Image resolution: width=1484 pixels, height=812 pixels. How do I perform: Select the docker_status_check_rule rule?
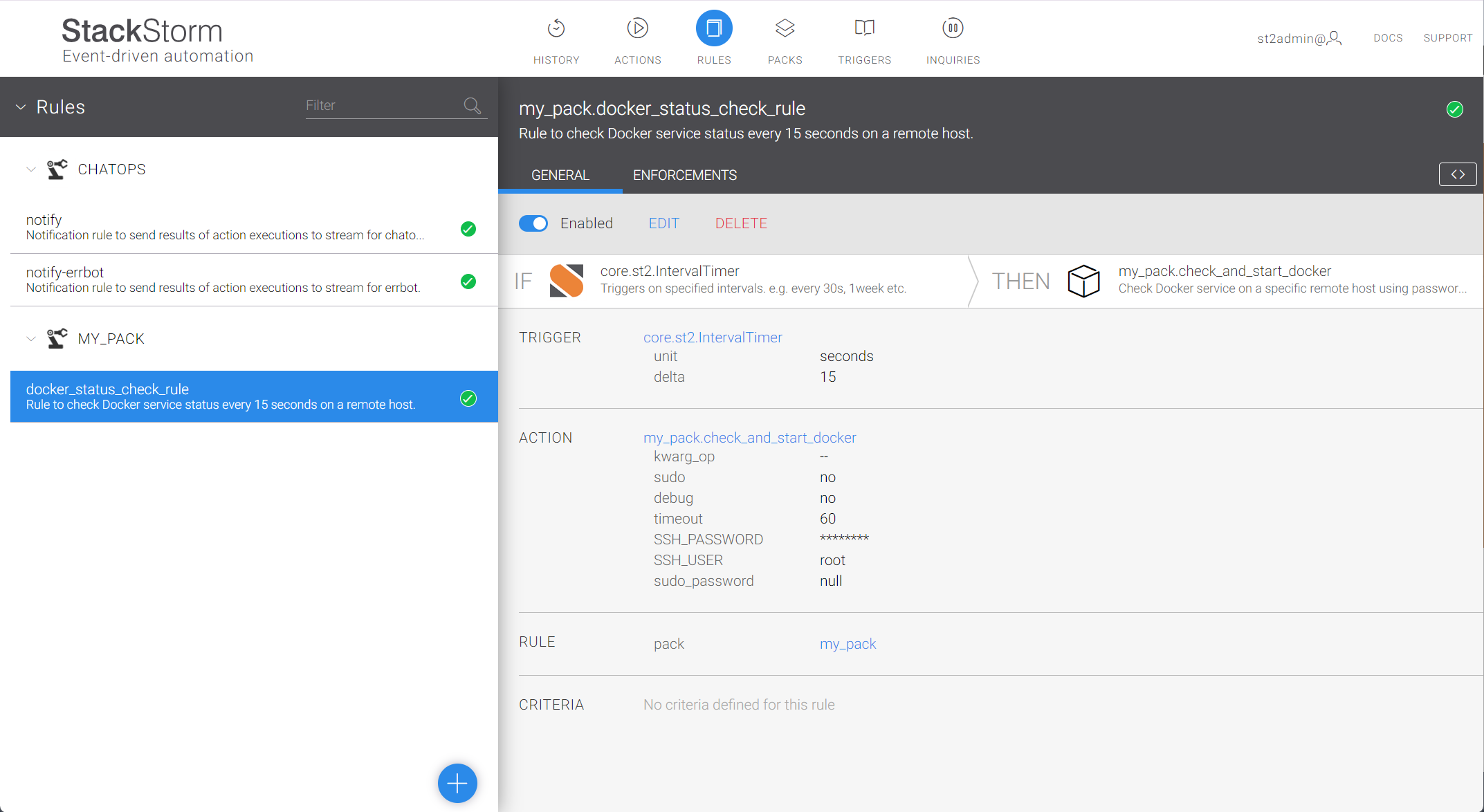[254, 396]
